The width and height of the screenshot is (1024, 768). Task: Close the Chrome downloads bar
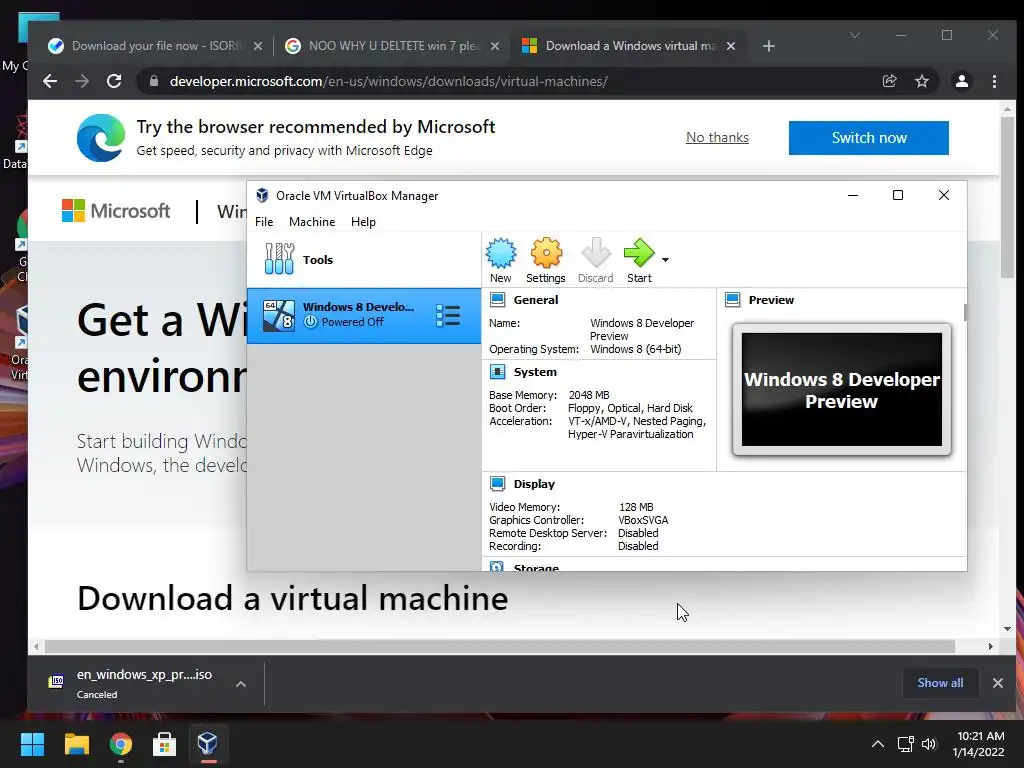(x=998, y=683)
